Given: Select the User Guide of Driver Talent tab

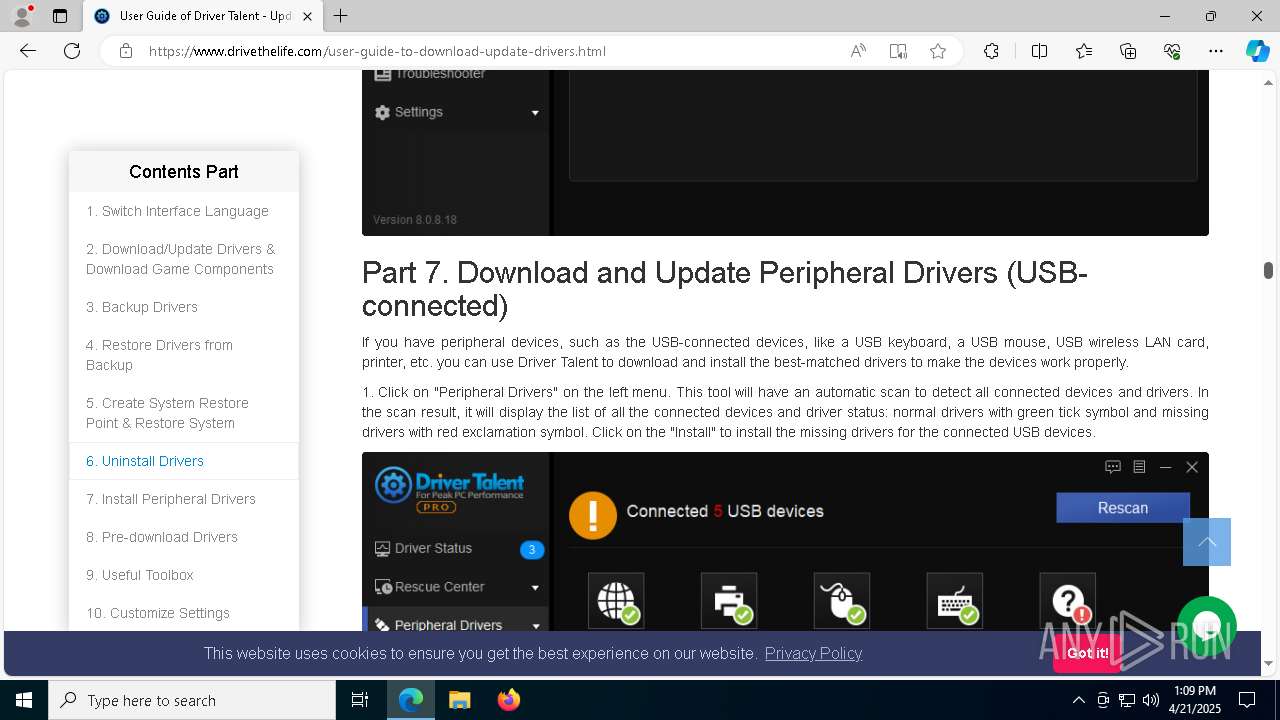Looking at the screenshot, I should [x=202, y=16].
